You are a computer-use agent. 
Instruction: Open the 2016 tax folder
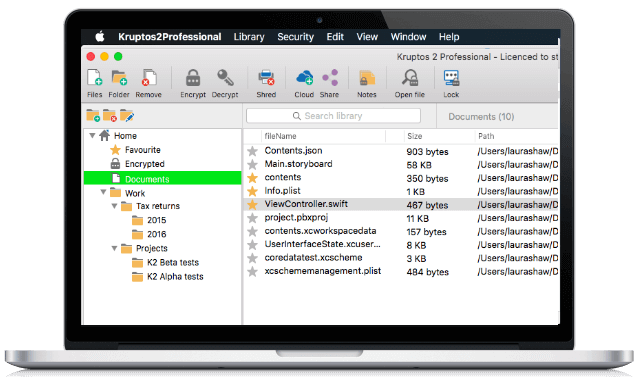156,234
